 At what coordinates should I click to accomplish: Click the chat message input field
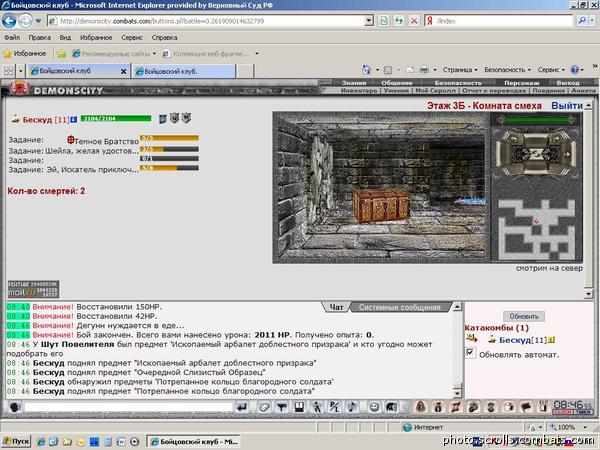point(129,407)
